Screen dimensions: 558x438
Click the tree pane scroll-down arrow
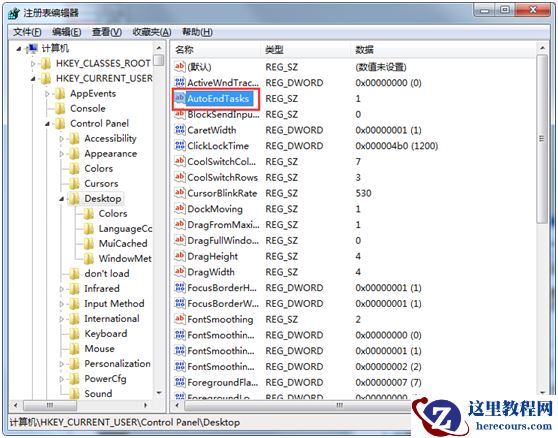click(159, 393)
